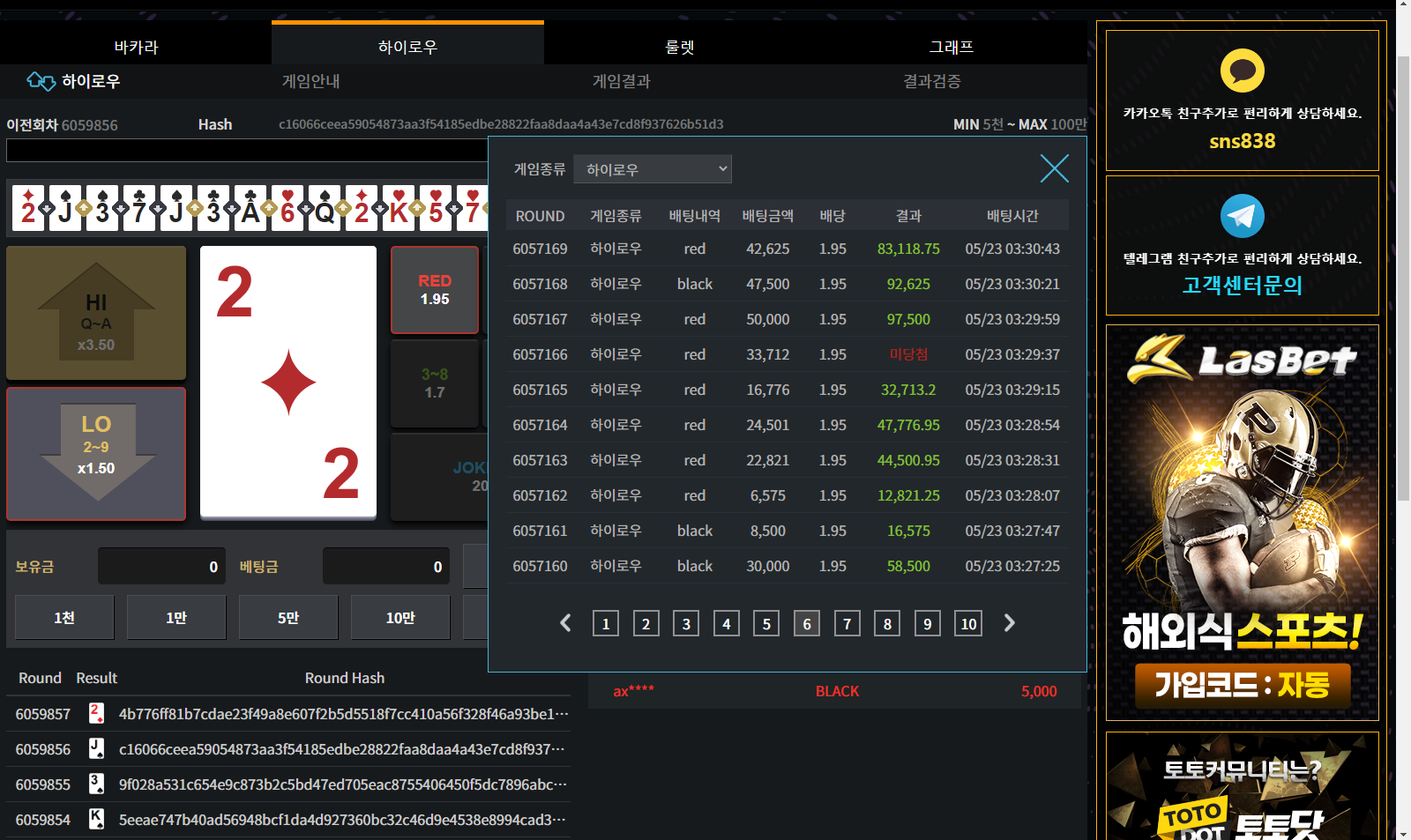
Task: Close the betting history popup
Action: 1054,168
